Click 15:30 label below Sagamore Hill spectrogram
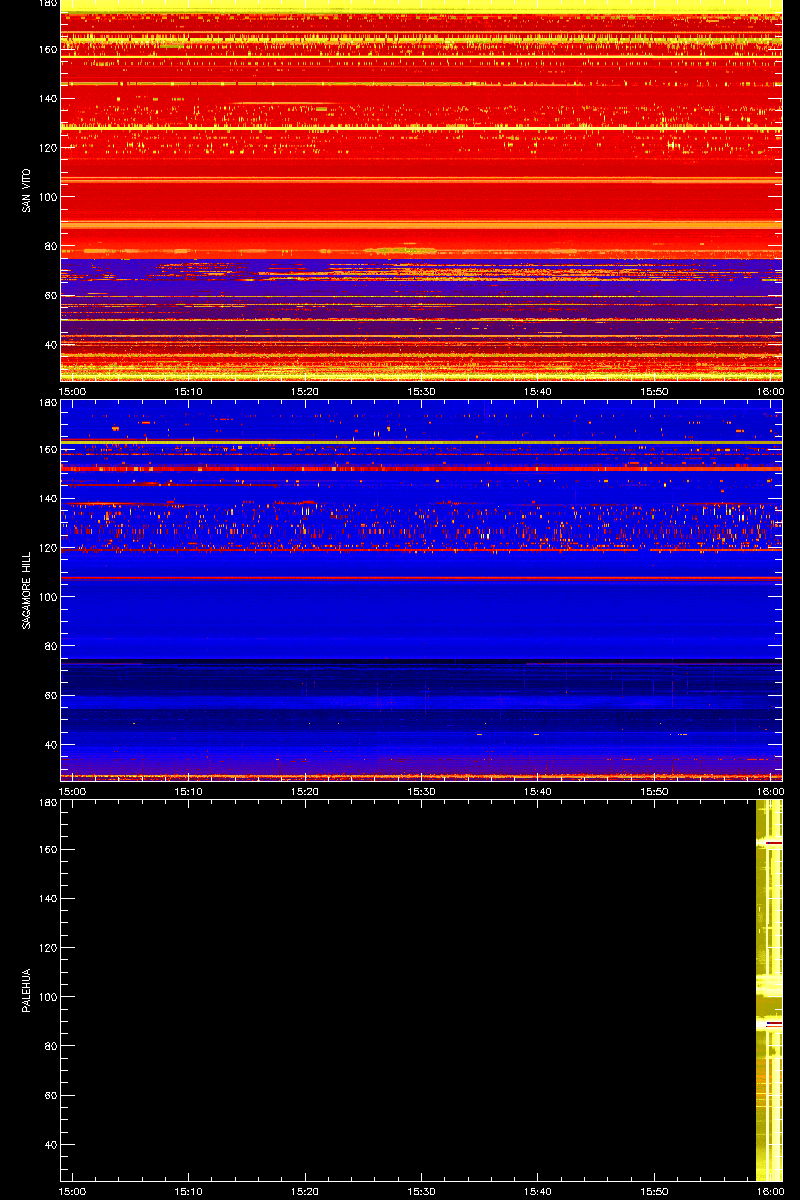The height and width of the screenshot is (1200, 800). click(x=422, y=792)
